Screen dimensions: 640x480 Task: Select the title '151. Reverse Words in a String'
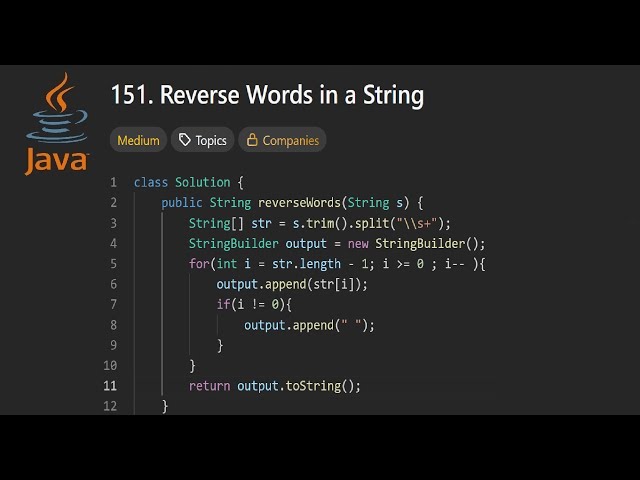(x=267, y=95)
